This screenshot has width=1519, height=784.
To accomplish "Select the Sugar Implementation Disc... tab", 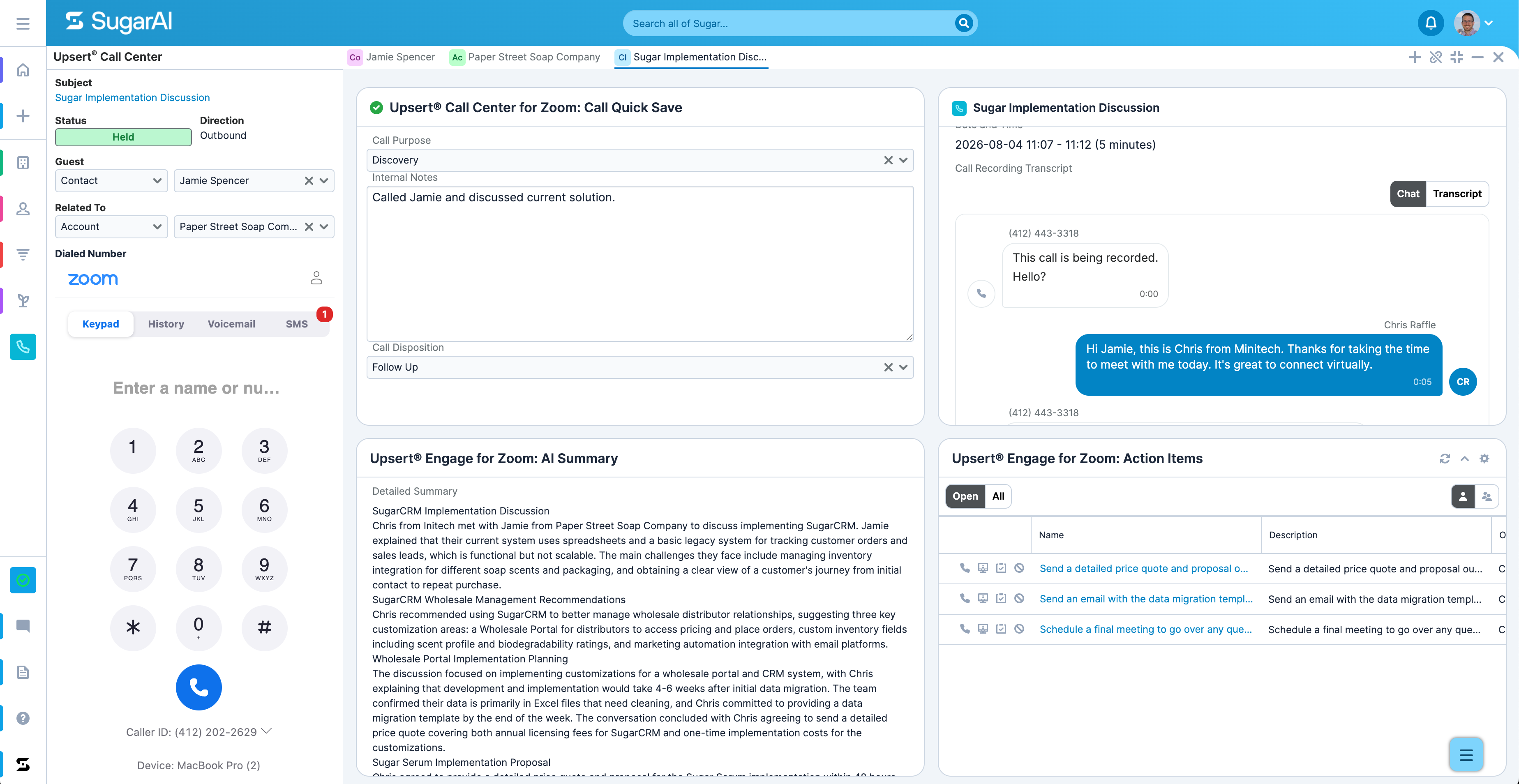I will coord(691,57).
